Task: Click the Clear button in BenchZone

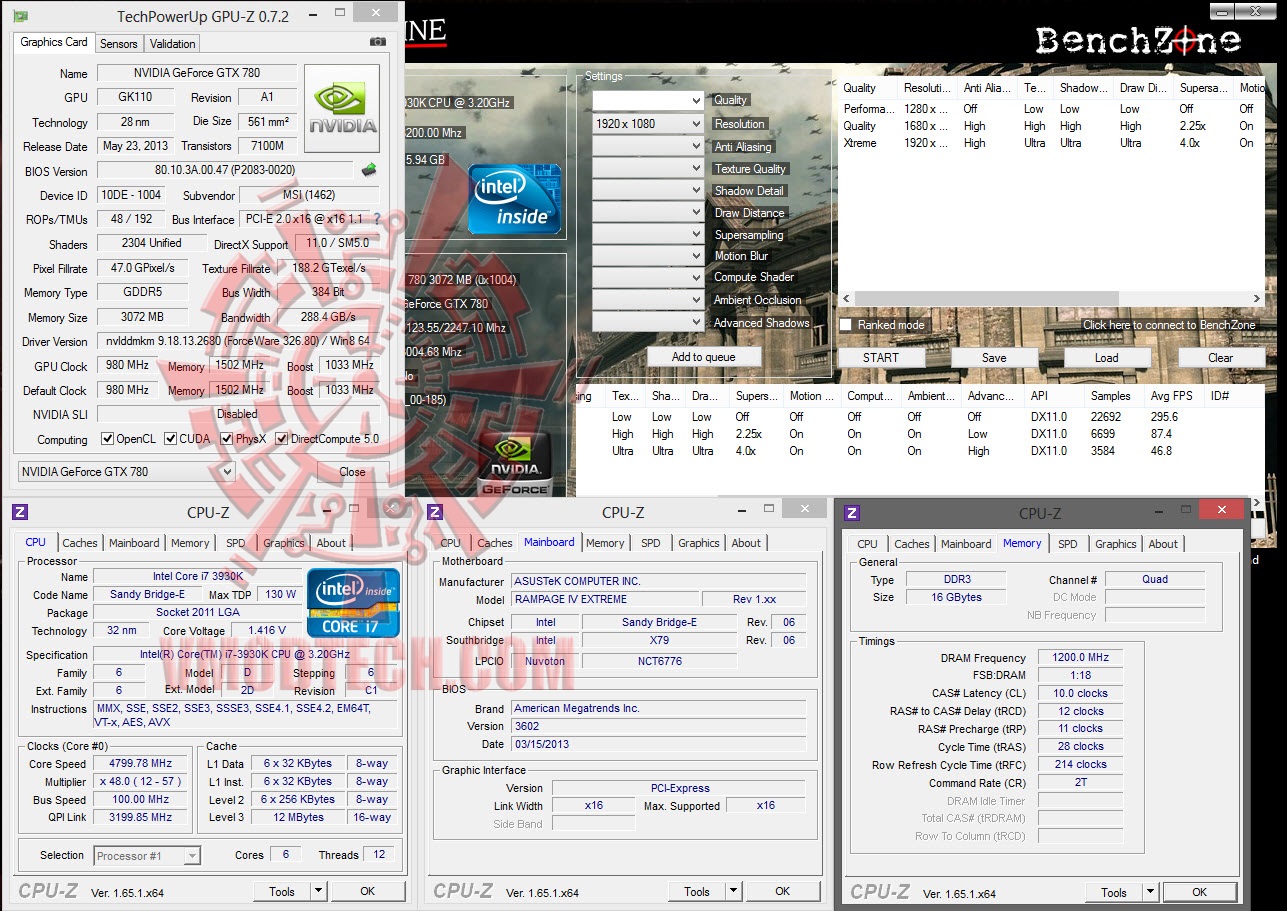Action: click(1221, 357)
